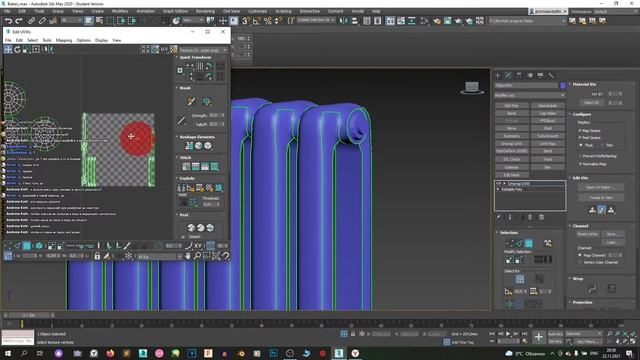Viewport: 640px width, 360px height.
Task: Choose Edge sub-object mode in Edit UVWs bottom bar
Action: [x=17, y=246]
